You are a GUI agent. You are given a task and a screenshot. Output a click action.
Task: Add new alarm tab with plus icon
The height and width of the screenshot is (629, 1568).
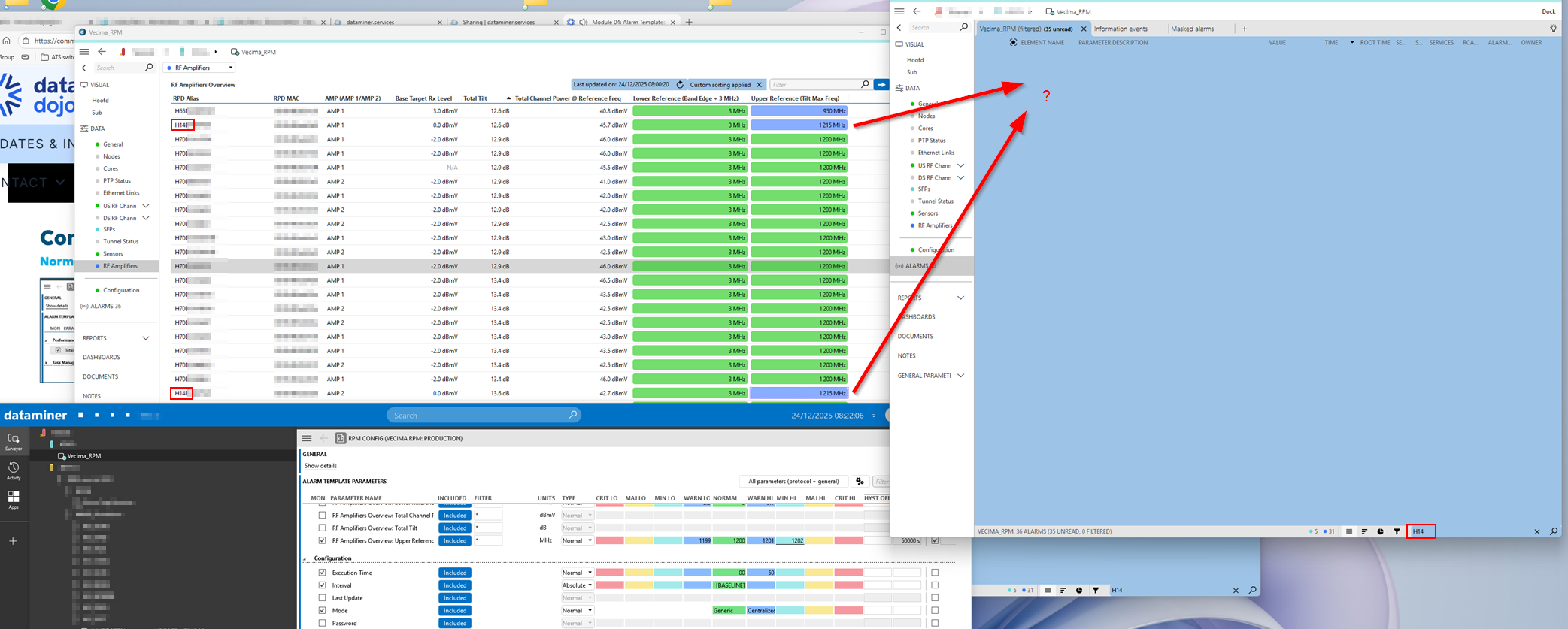point(1245,29)
